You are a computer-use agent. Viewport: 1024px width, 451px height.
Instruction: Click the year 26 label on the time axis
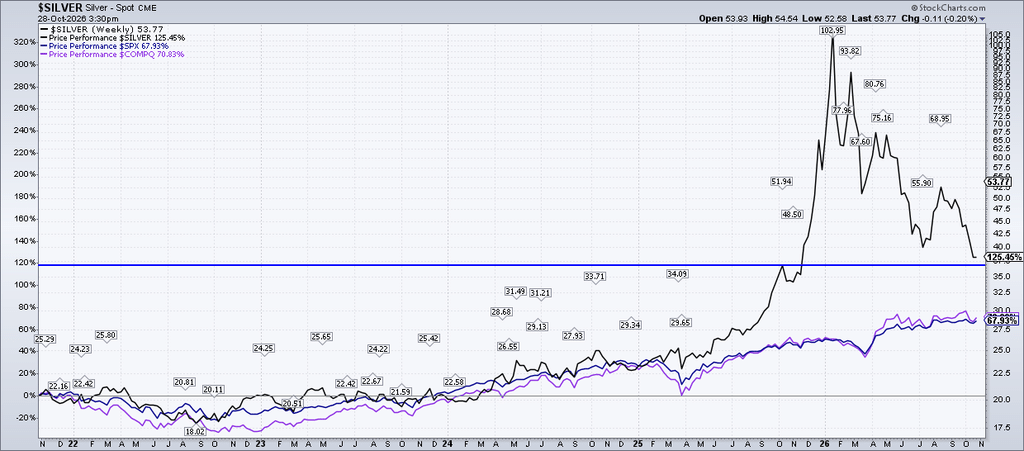[x=826, y=444]
